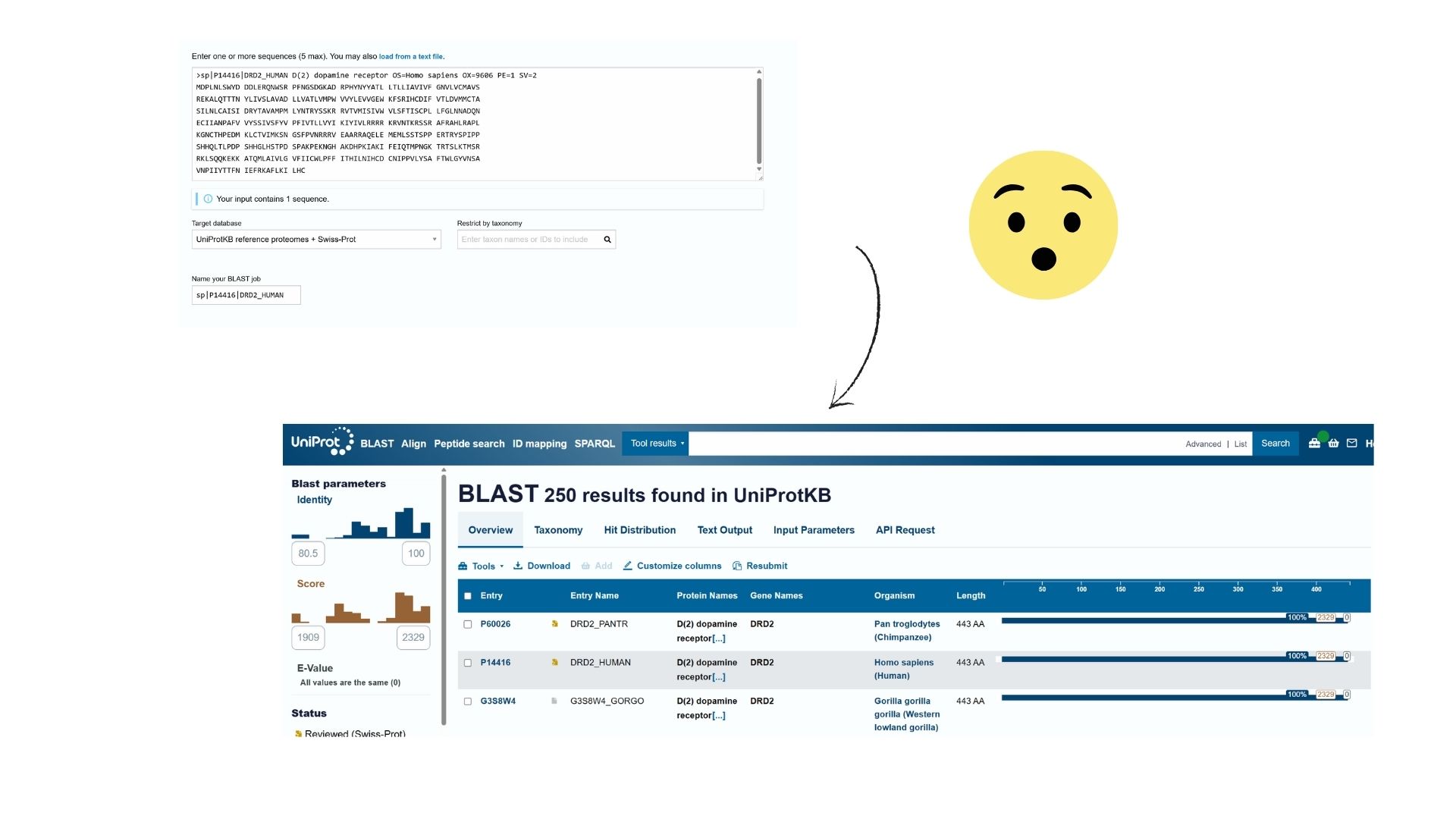This screenshot has width=1456, height=819.
Task: Click the List link in search bar
Action: click(x=1241, y=444)
